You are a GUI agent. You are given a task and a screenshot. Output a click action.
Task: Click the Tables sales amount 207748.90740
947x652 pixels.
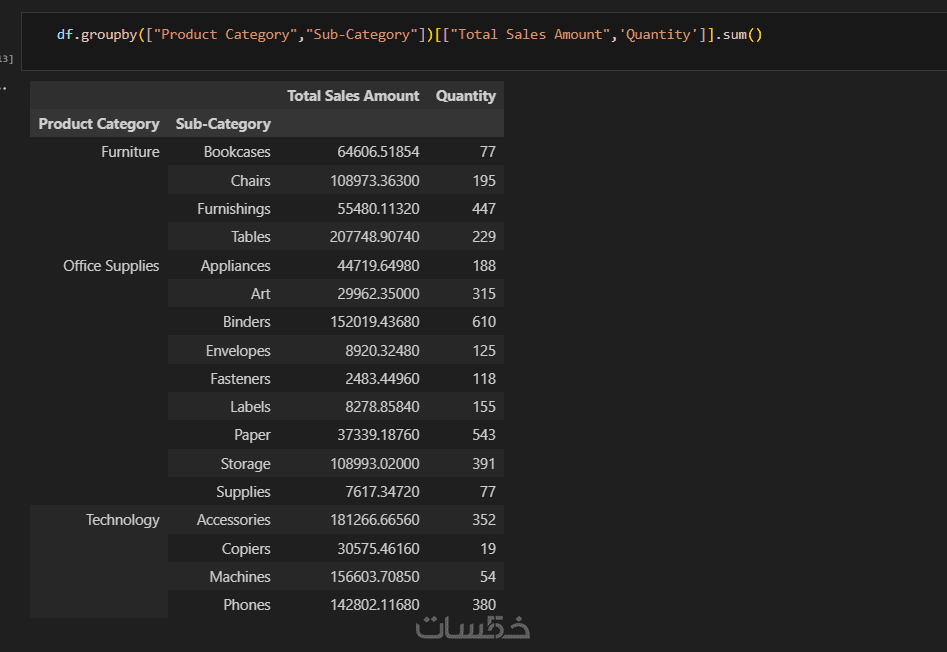pos(375,237)
